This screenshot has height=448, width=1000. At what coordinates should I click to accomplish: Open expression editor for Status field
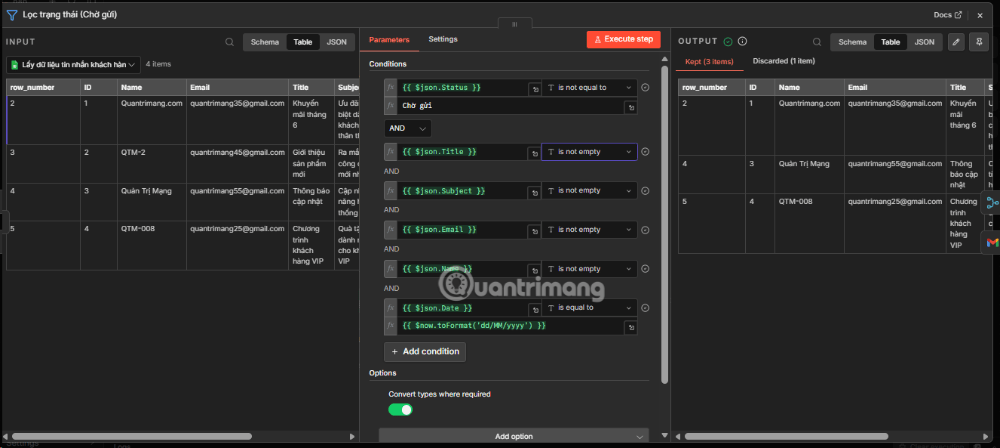(x=534, y=89)
